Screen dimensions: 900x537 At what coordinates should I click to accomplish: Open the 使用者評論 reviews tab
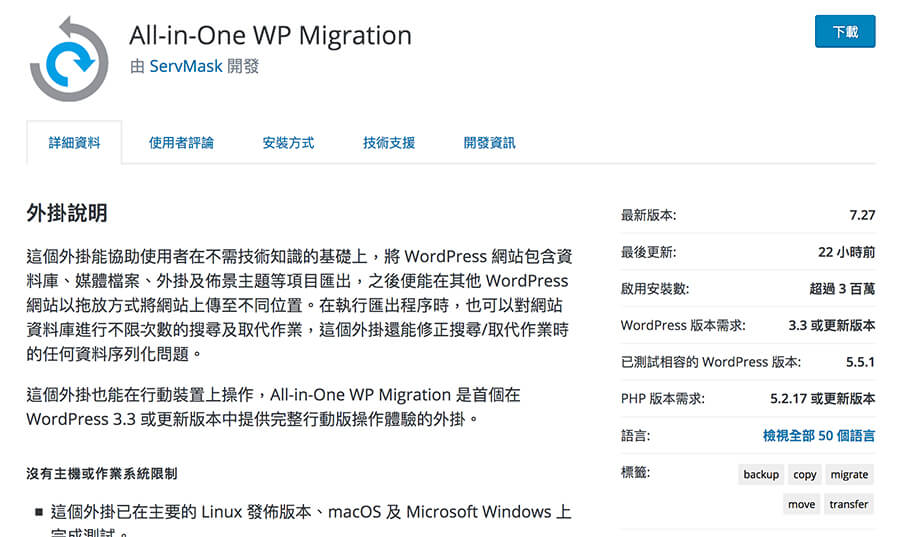(x=181, y=143)
